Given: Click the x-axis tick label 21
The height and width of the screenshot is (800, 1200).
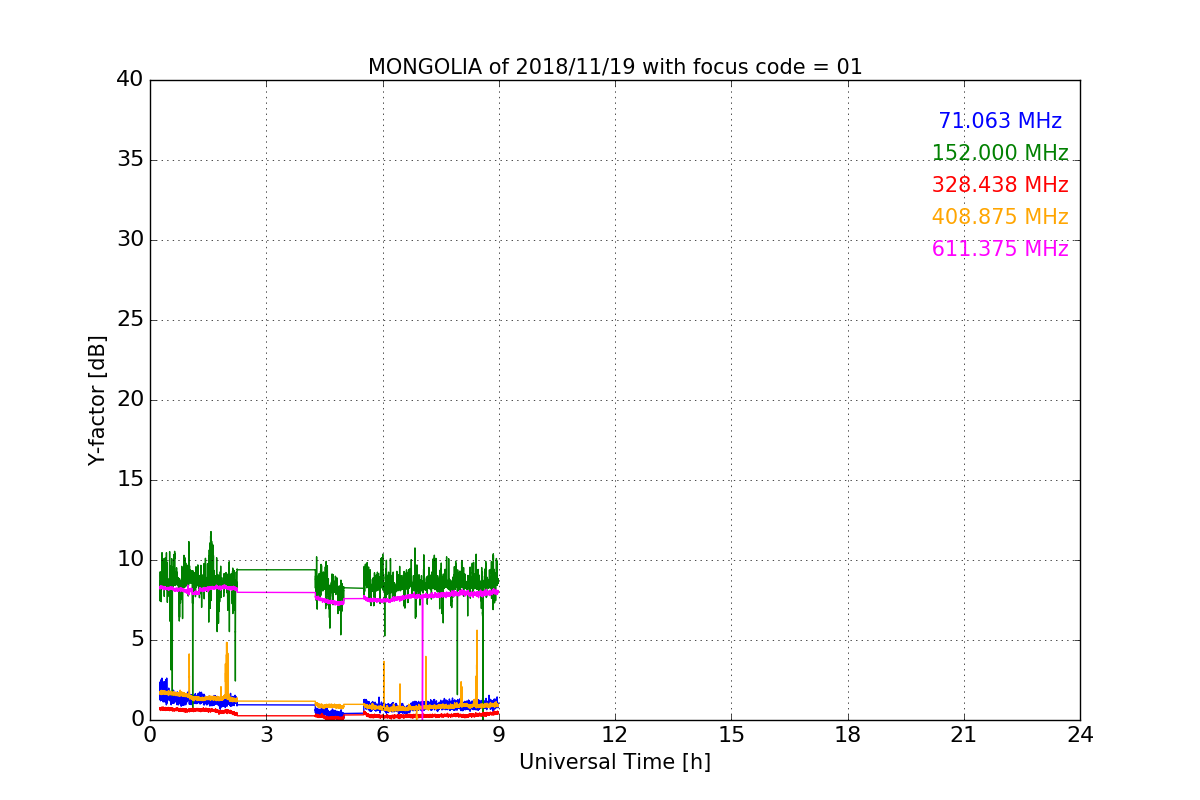Looking at the screenshot, I should [964, 735].
